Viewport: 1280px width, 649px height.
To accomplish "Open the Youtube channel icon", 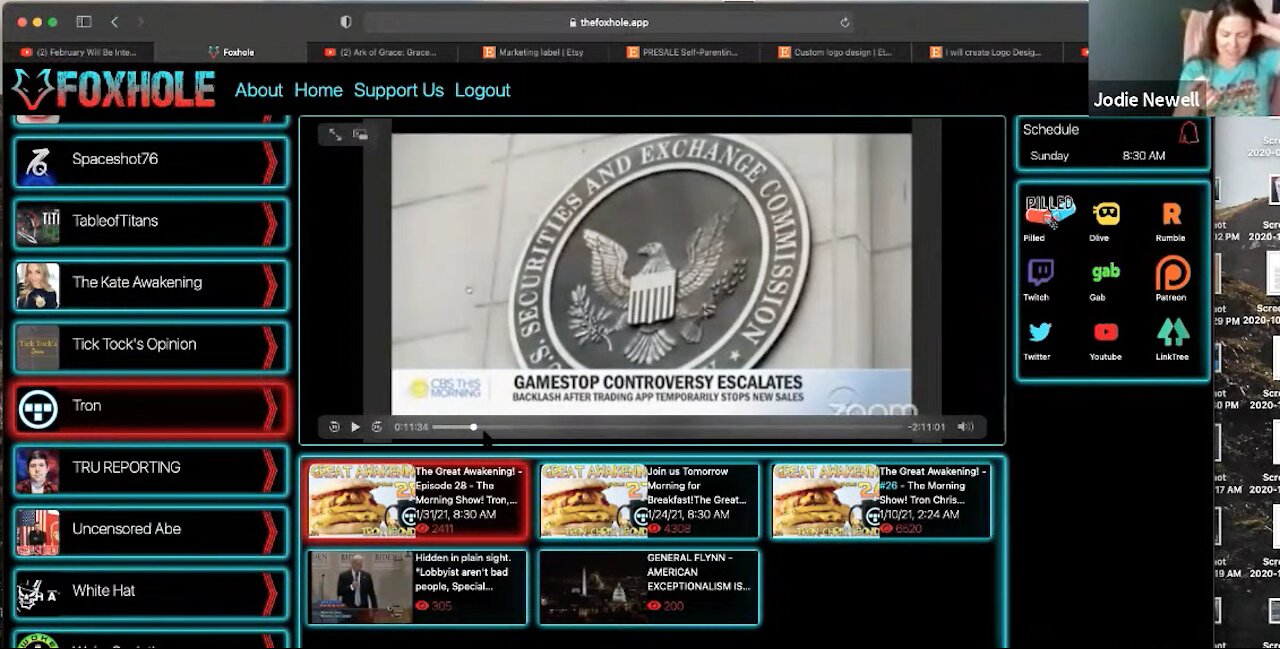I will 1105,332.
